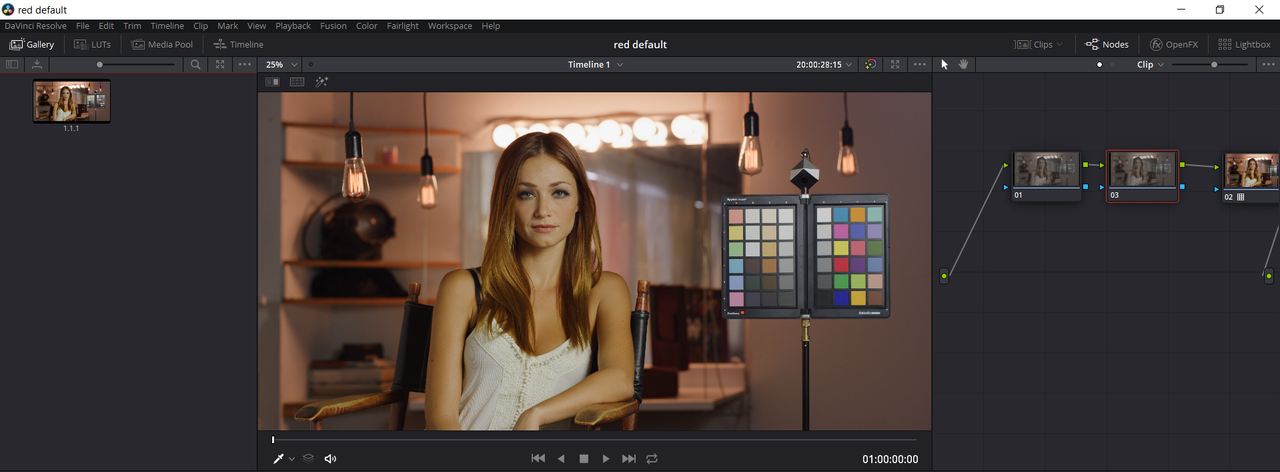The height and width of the screenshot is (472, 1280).
Task: Open the Timeline menu in menu bar
Action: 167,26
